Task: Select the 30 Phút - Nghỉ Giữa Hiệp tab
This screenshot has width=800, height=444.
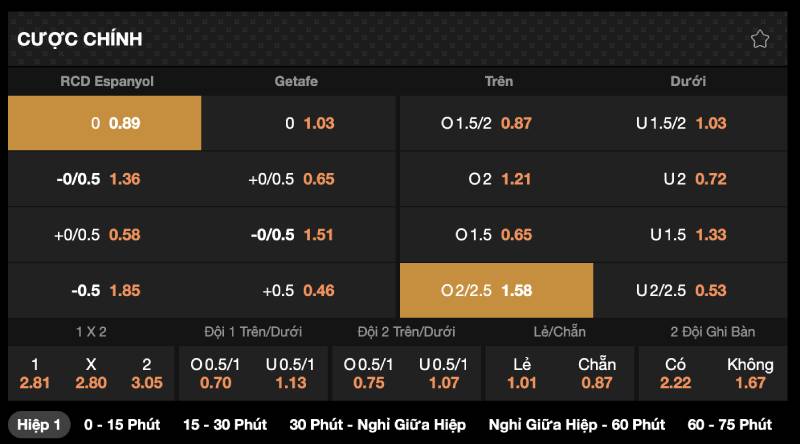Action: 378,425
